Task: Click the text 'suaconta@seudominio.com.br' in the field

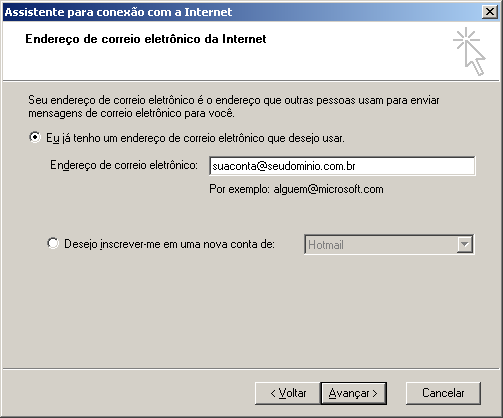Action: (284, 166)
